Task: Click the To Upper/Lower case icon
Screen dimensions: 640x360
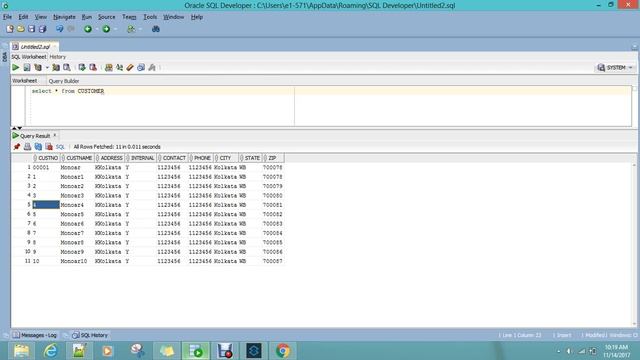Action: [x=119, y=67]
